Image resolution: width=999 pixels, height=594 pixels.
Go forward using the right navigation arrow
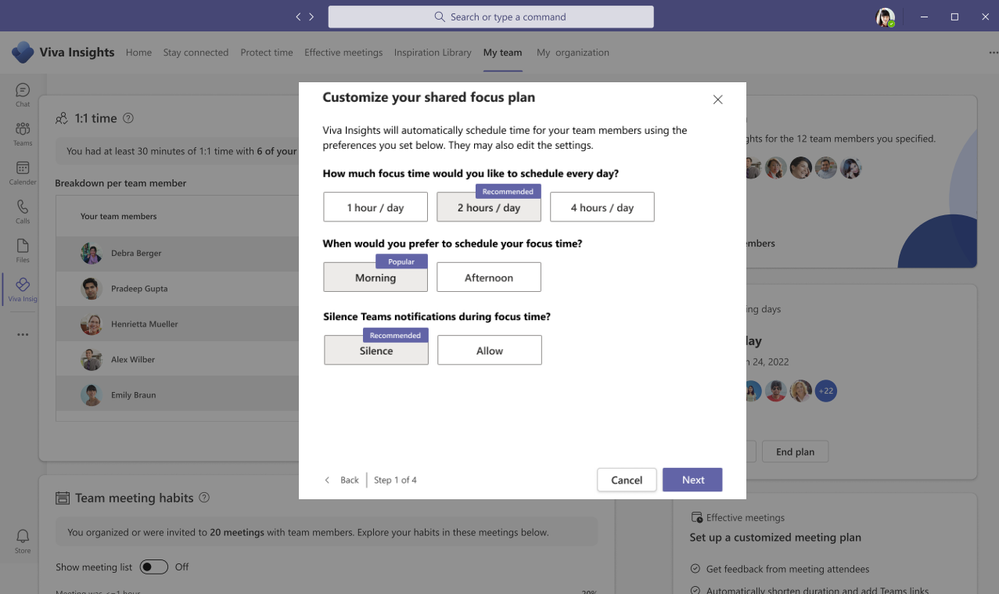[x=312, y=17]
